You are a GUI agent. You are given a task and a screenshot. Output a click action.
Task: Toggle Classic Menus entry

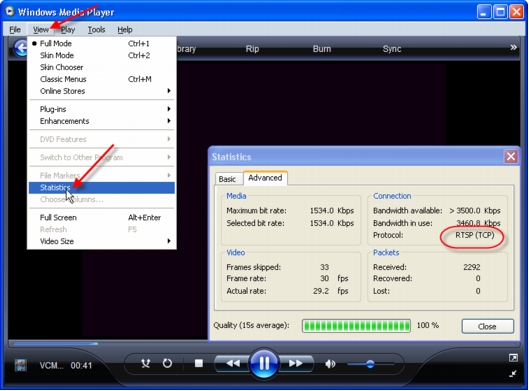pos(102,79)
